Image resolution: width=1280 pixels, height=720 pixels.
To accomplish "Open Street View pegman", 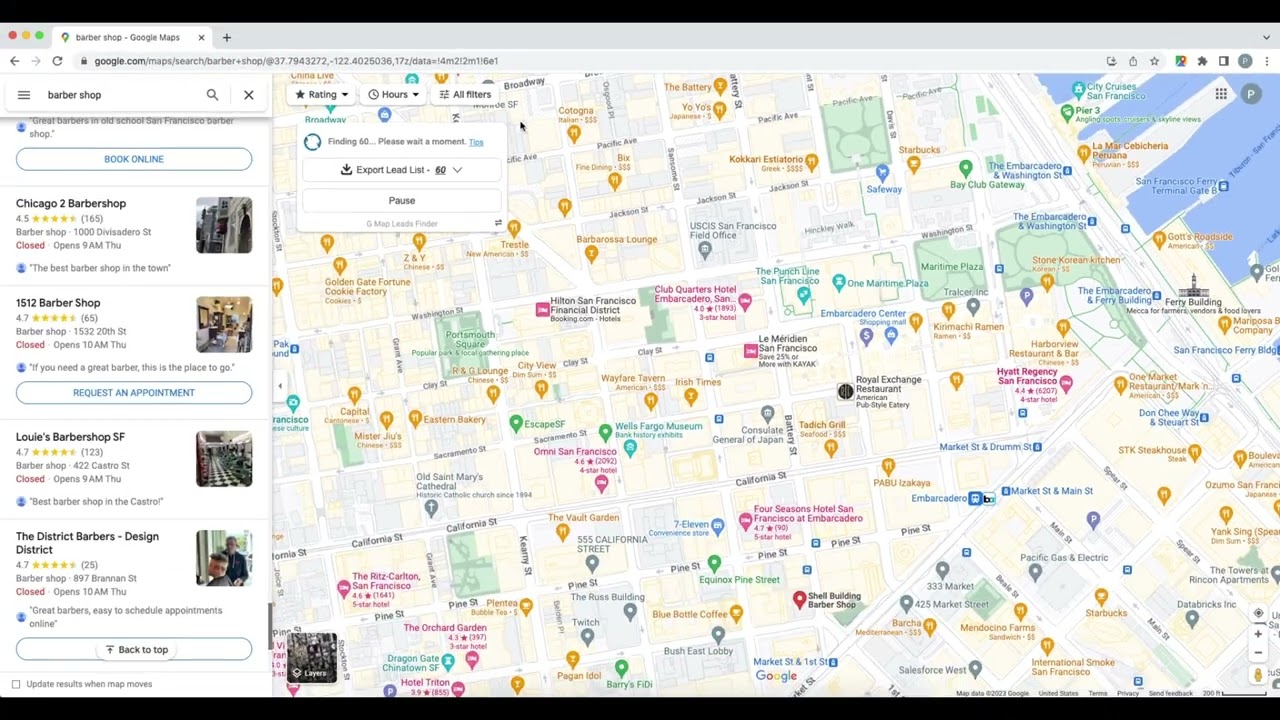I will (x=1258, y=675).
